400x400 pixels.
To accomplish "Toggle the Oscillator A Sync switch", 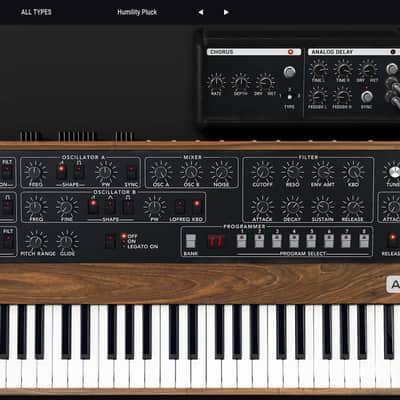I will coord(132,172).
